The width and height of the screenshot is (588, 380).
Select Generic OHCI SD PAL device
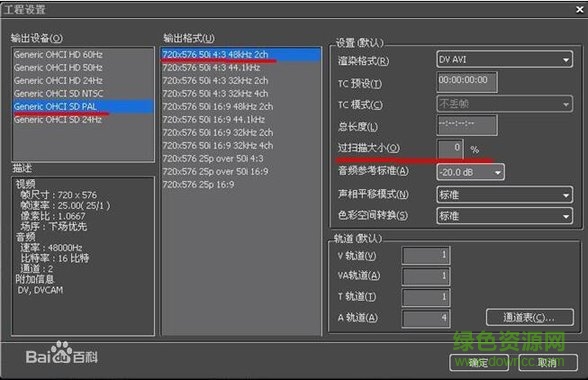point(83,107)
